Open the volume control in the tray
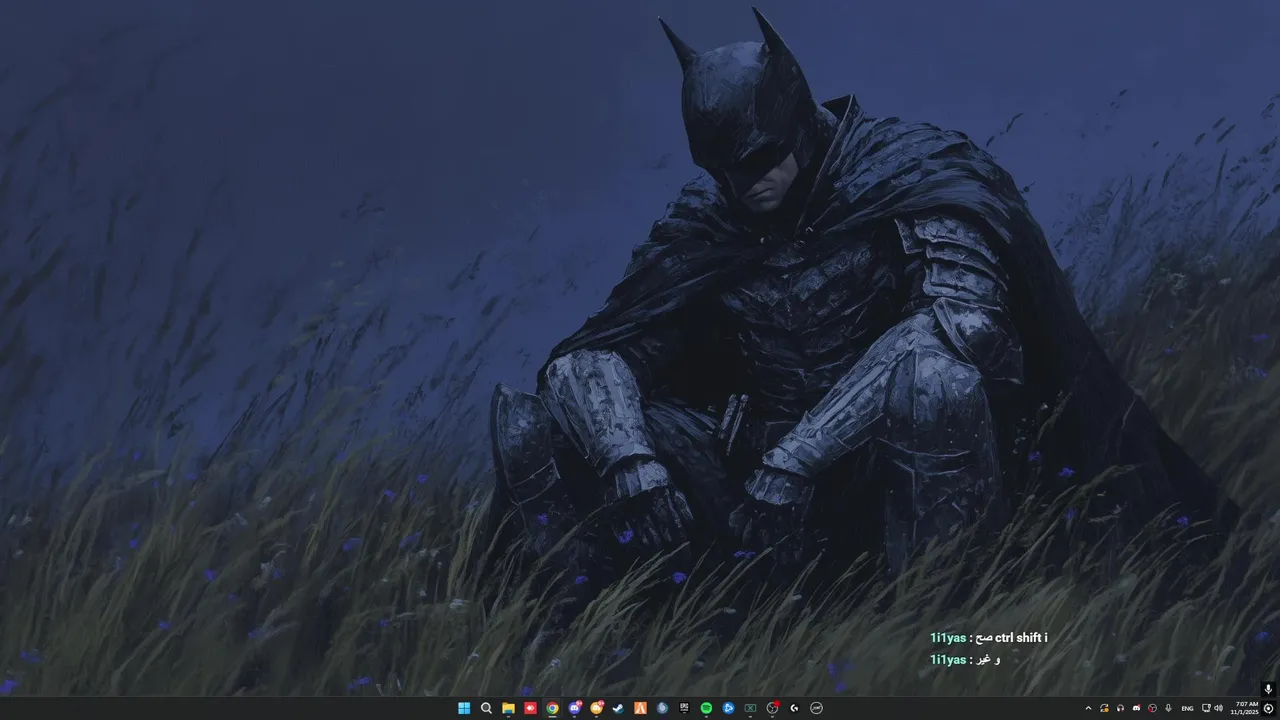 click(x=1218, y=708)
